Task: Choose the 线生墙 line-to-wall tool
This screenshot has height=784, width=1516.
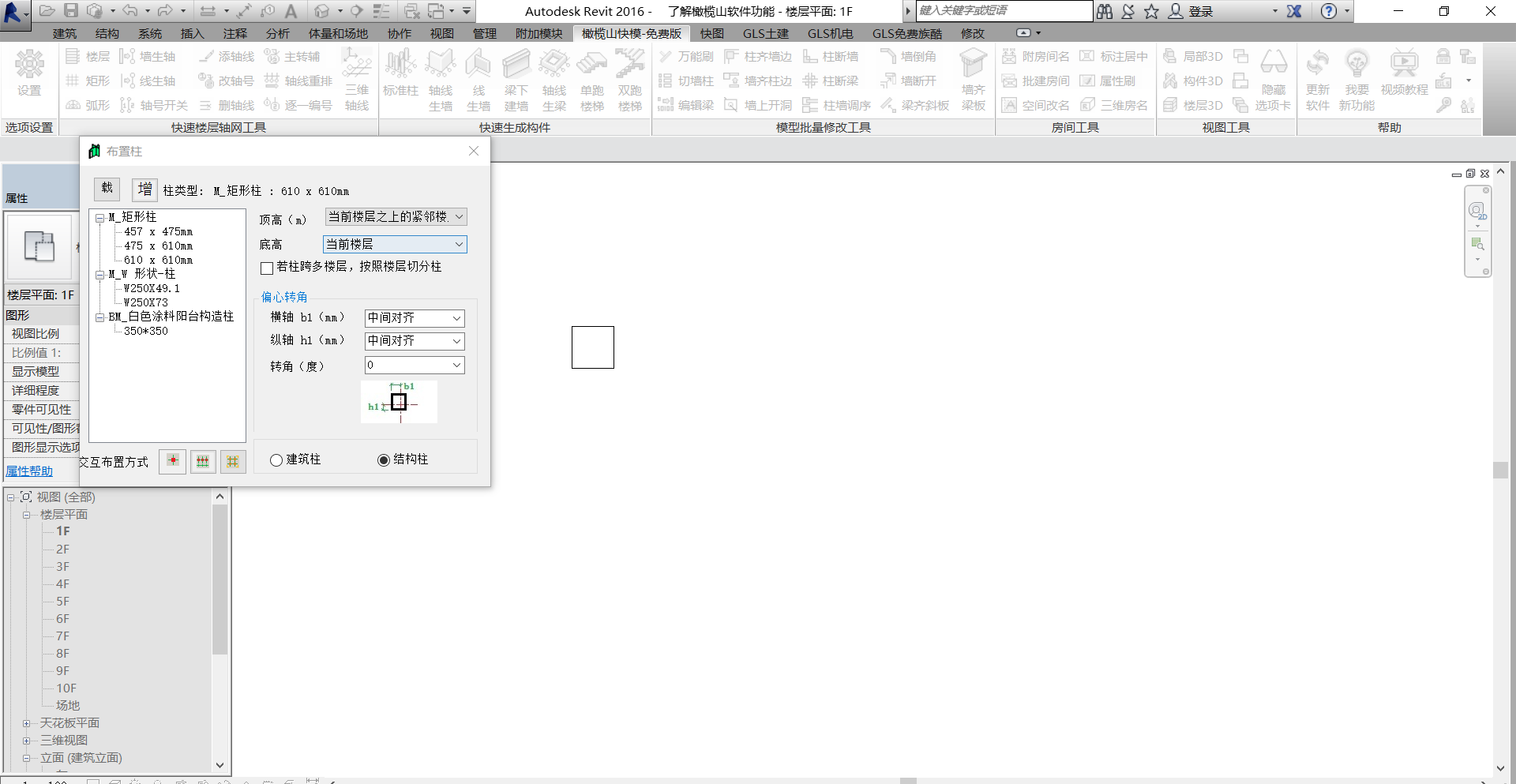Action: click(478, 80)
